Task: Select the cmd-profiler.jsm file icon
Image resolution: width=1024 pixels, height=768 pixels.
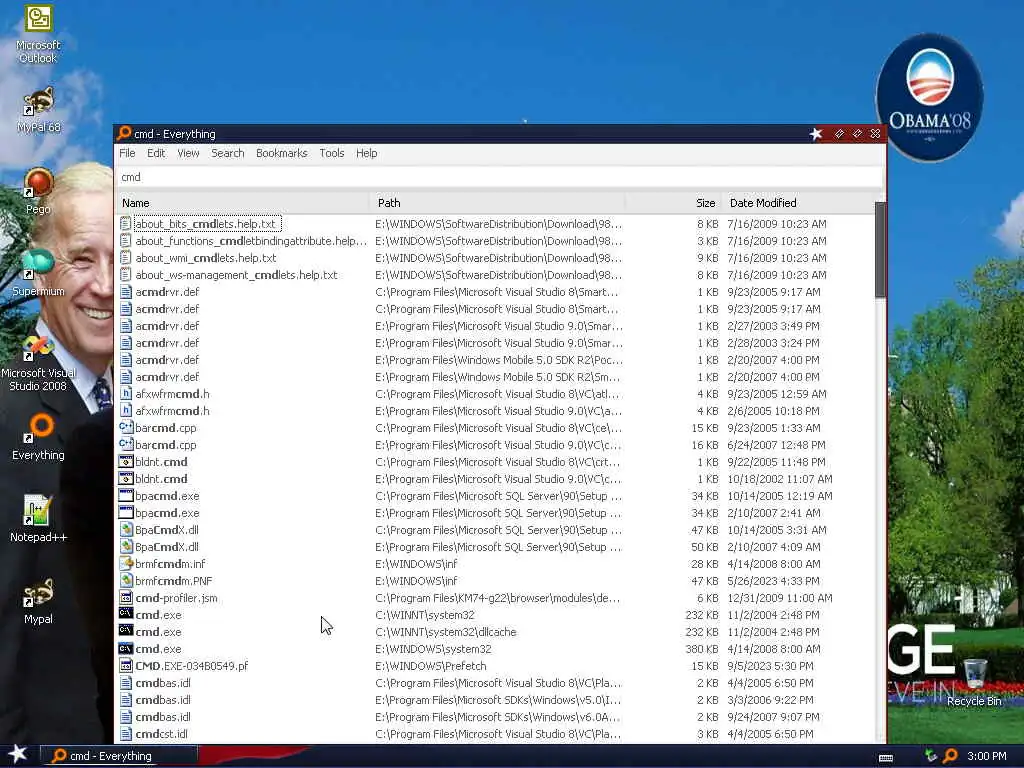Action: coord(125,598)
